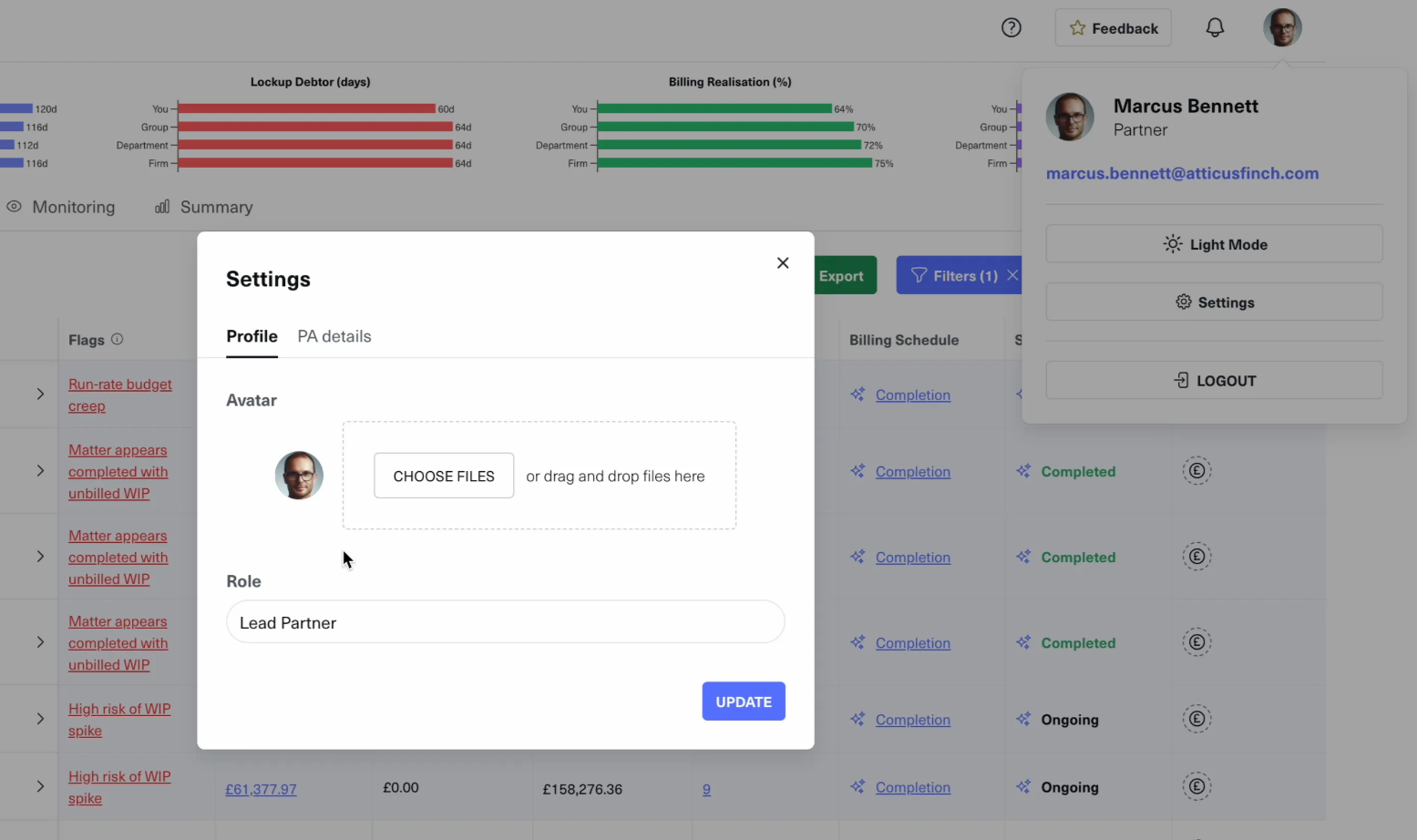This screenshot has height=840, width=1417.
Task: Close the Settings dialog with X
Action: [783, 263]
